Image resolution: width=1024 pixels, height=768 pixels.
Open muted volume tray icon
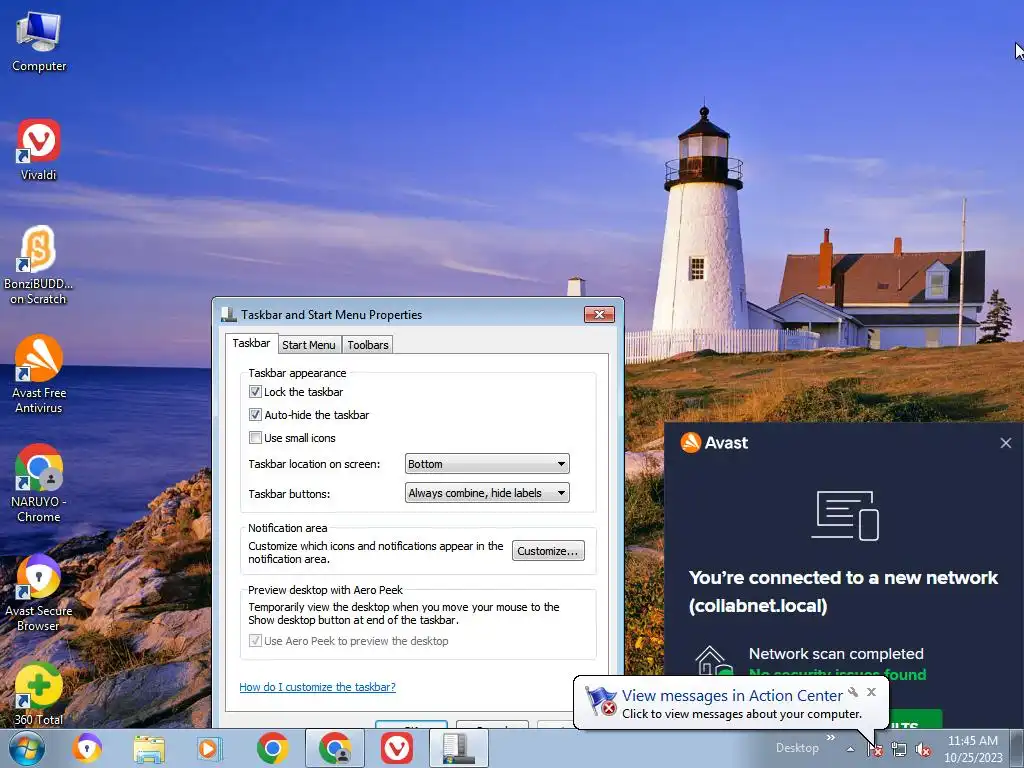click(x=923, y=750)
